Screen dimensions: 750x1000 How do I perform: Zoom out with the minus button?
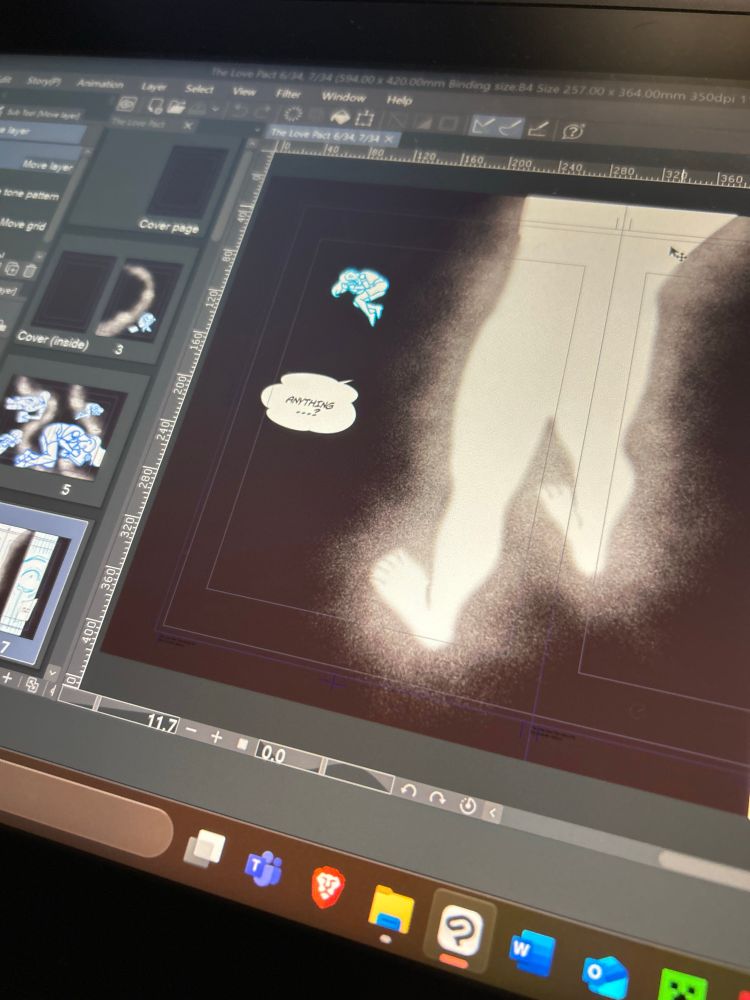click(191, 729)
